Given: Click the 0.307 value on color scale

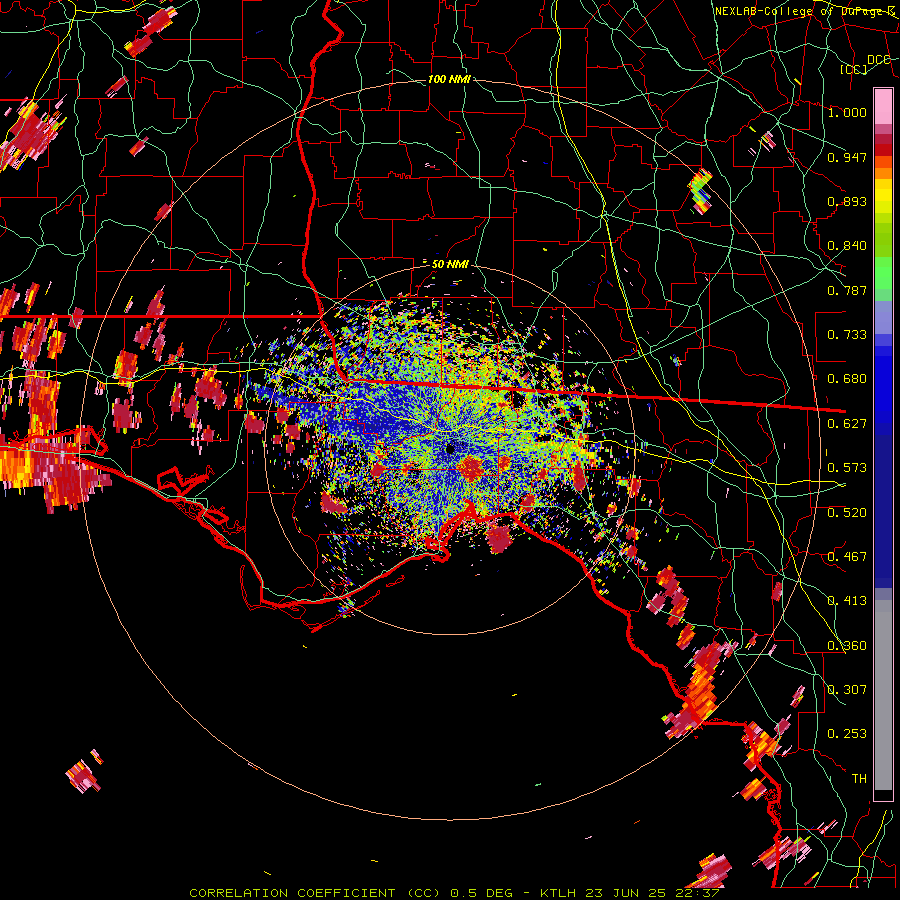Looking at the screenshot, I should (x=847, y=690).
